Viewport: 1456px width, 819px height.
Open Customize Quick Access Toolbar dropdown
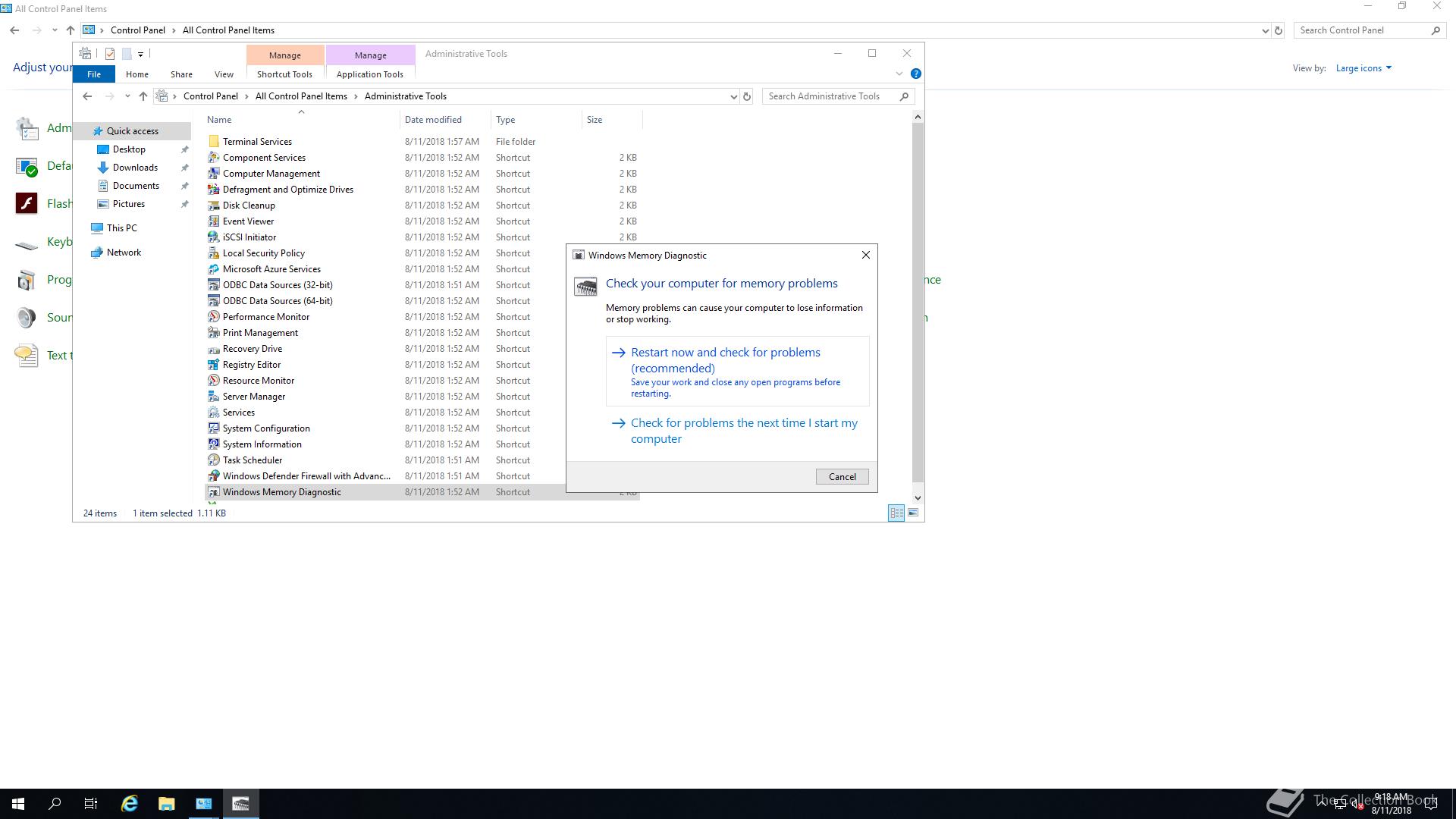pyautogui.click(x=140, y=54)
